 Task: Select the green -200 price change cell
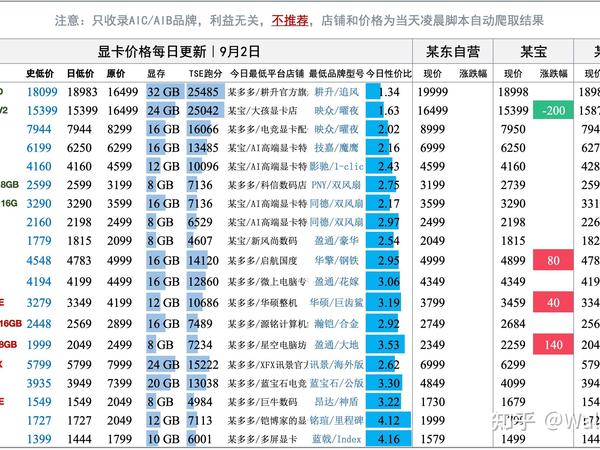coord(553,111)
